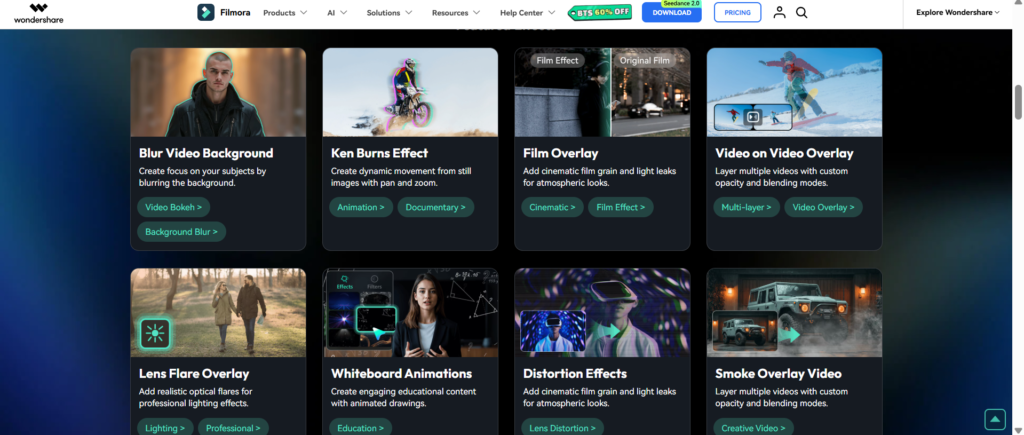
Task: Click the page vertical scrollbar thumb
Action: 1018,102
